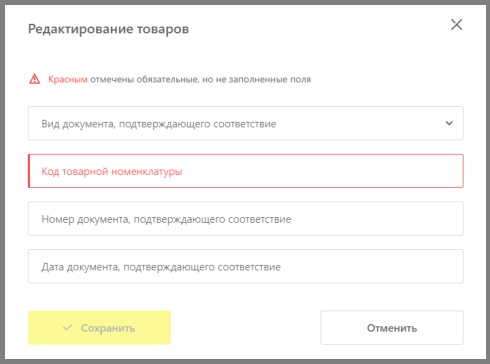Click placeholder text Номер документа

pyautogui.click(x=166, y=219)
